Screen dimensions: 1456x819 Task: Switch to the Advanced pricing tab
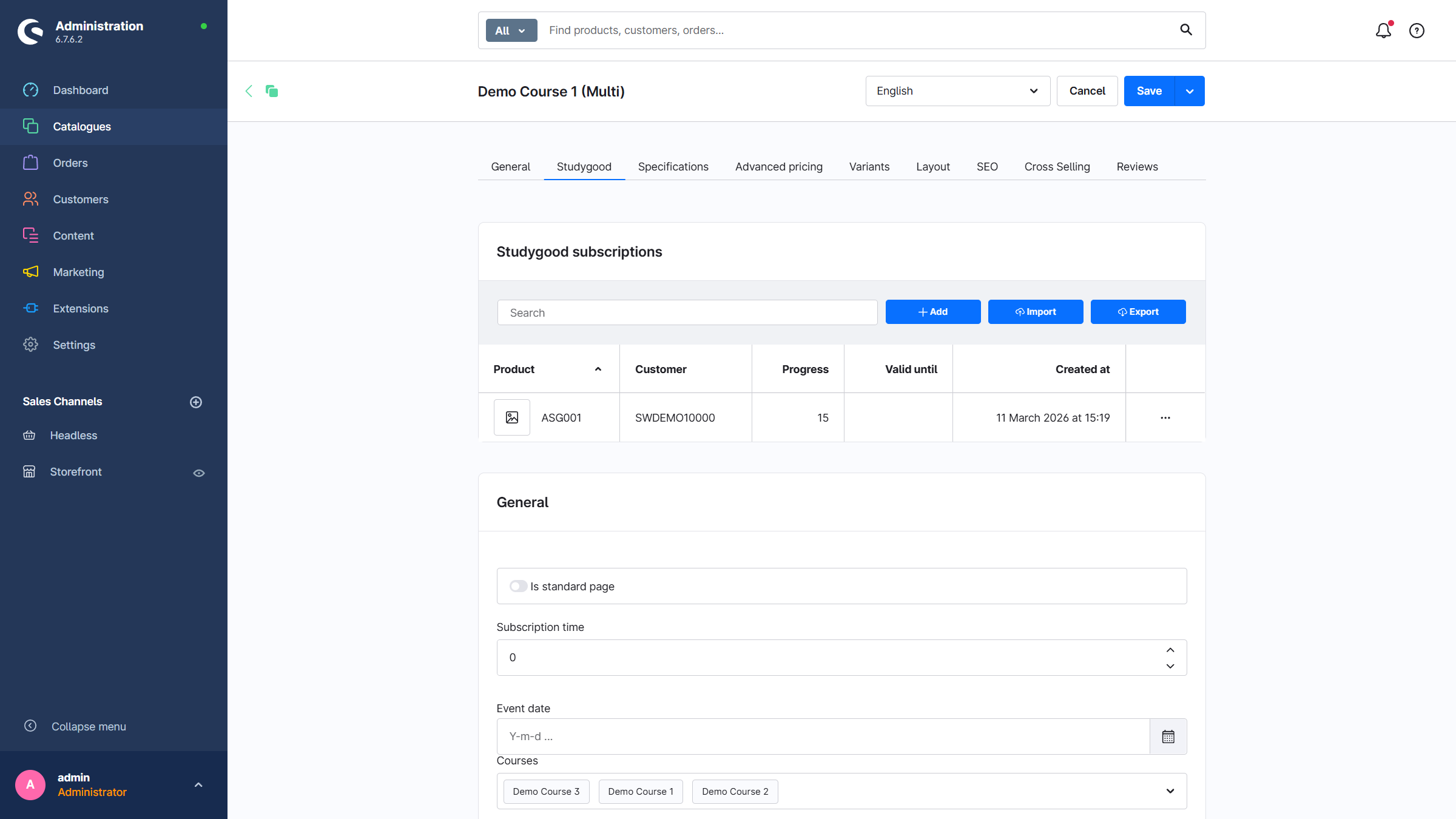pyautogui.click(x=779, y=167)
